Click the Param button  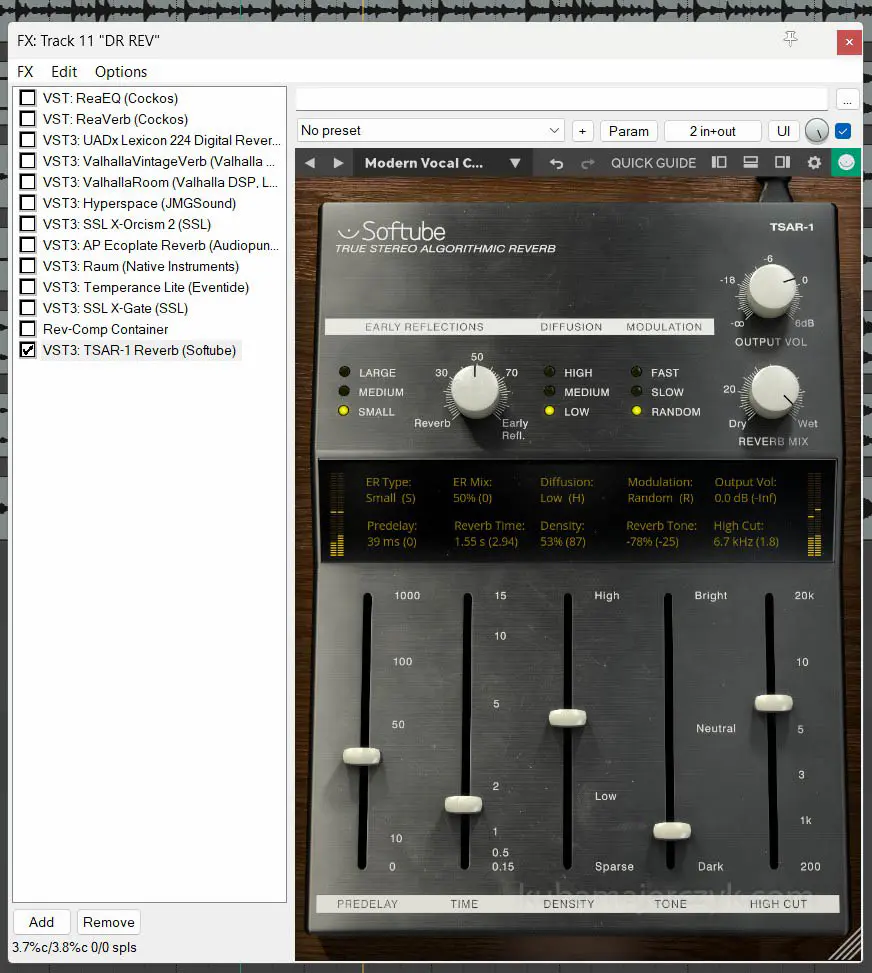(628, 131)
